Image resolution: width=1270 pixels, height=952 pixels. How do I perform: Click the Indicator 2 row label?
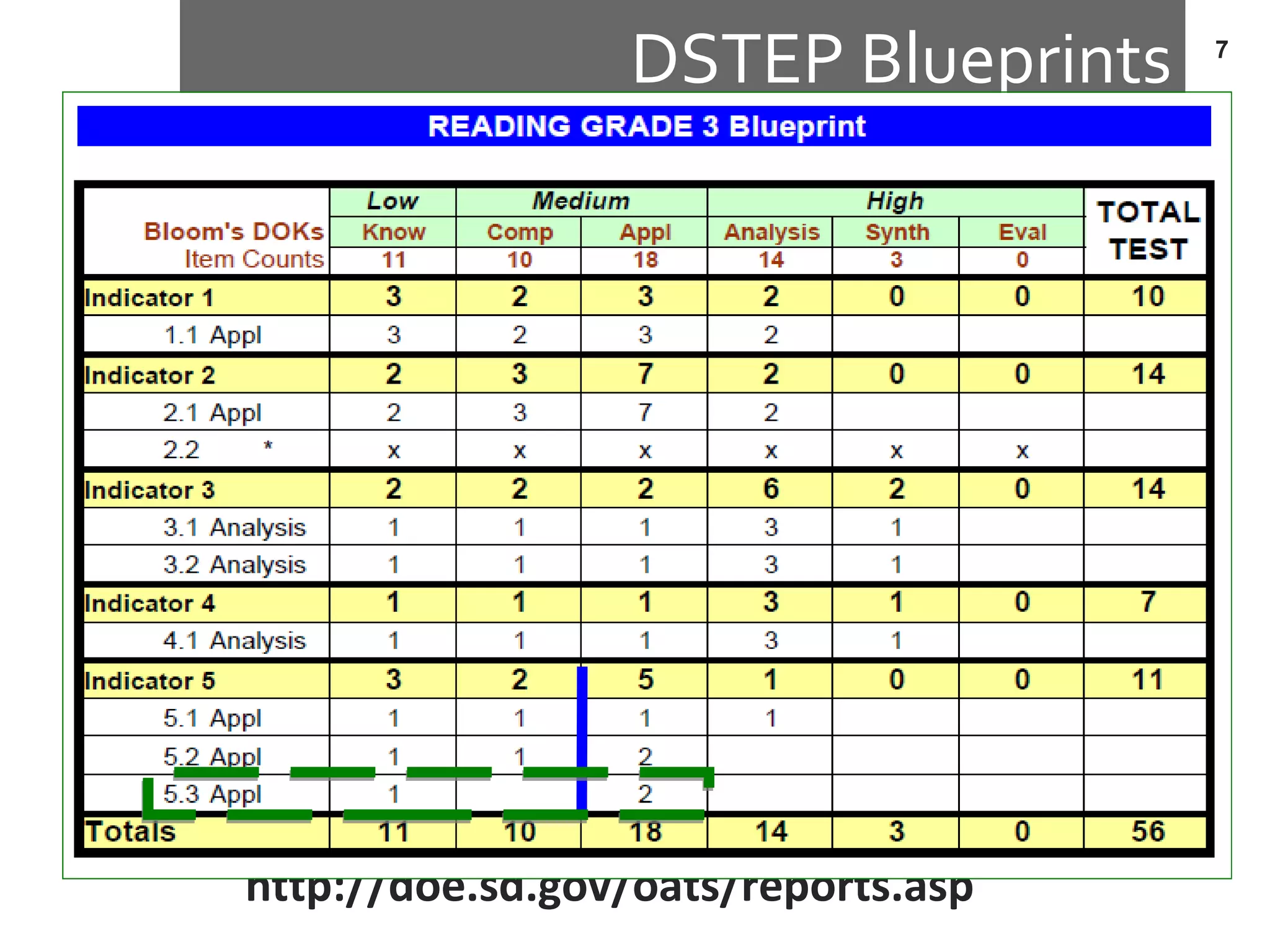pos(149,376)
